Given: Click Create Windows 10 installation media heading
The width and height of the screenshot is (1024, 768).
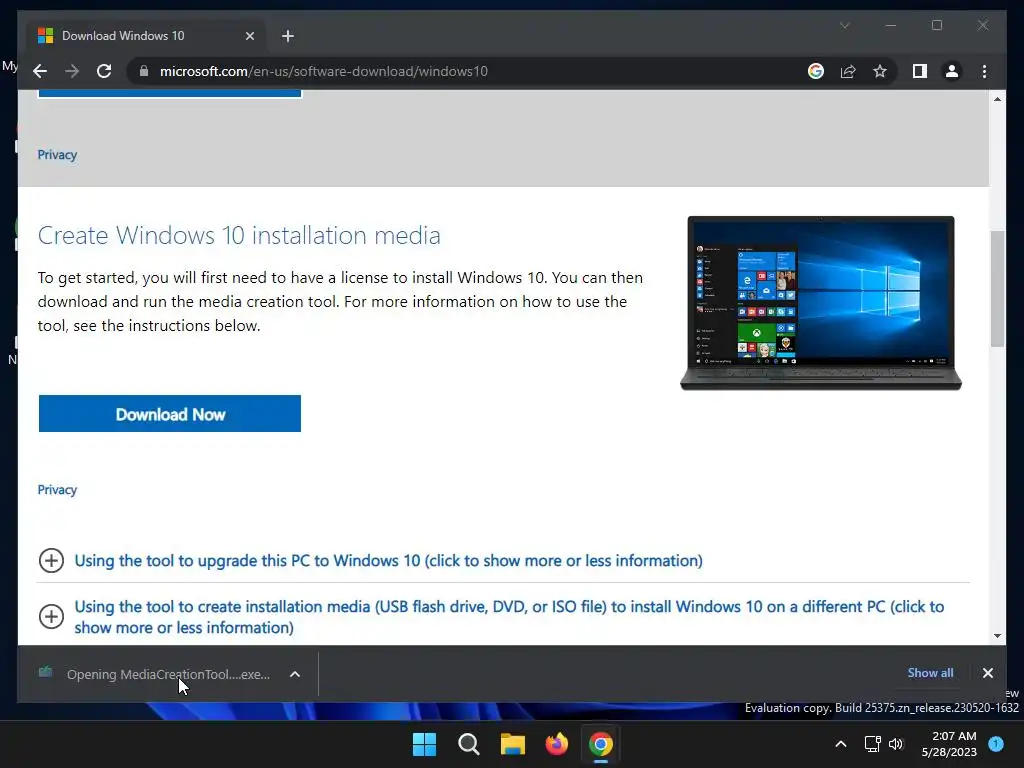Looking at the screenshot, I should [x=239, y=235].
